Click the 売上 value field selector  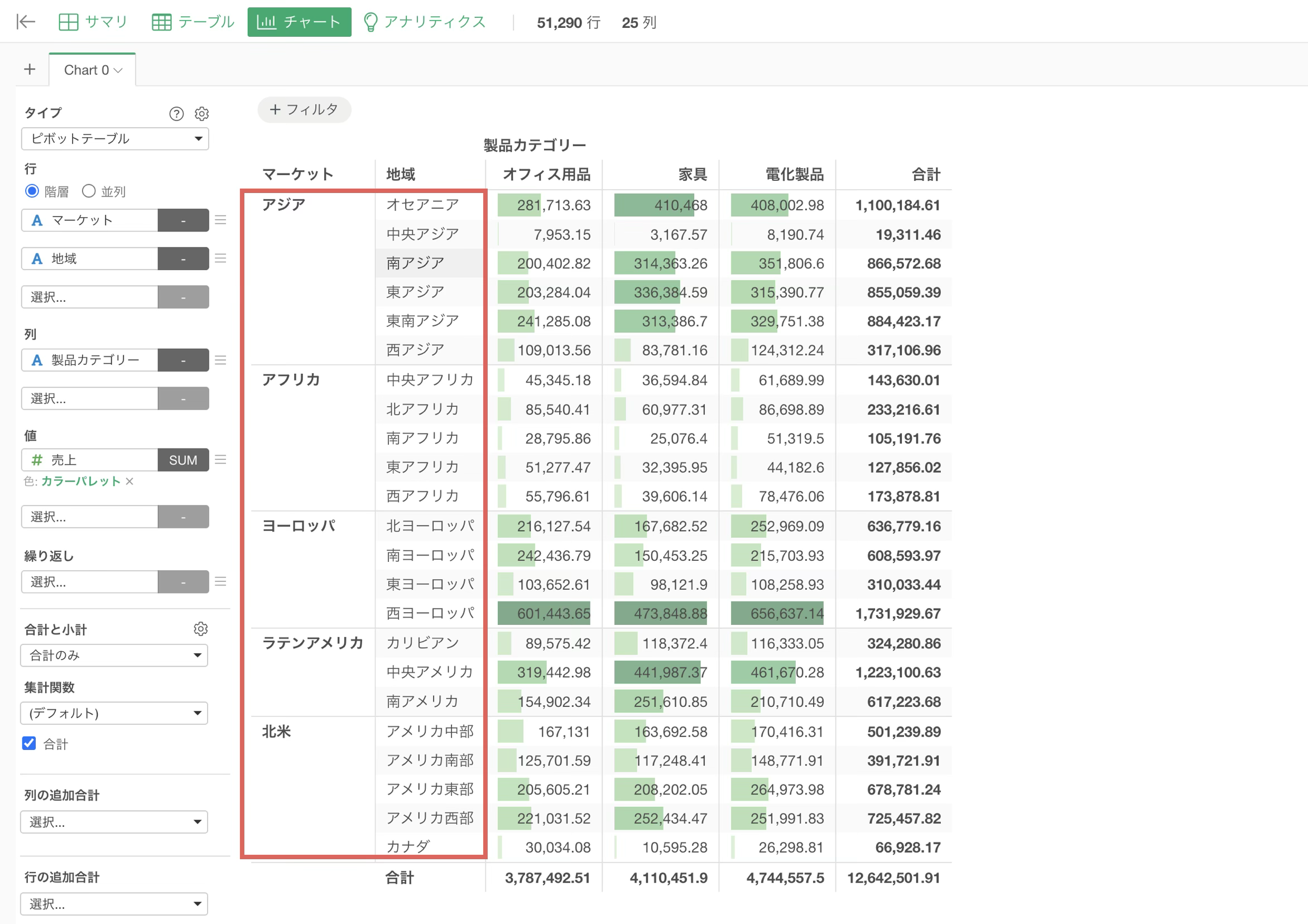click(x=89, y=460)
